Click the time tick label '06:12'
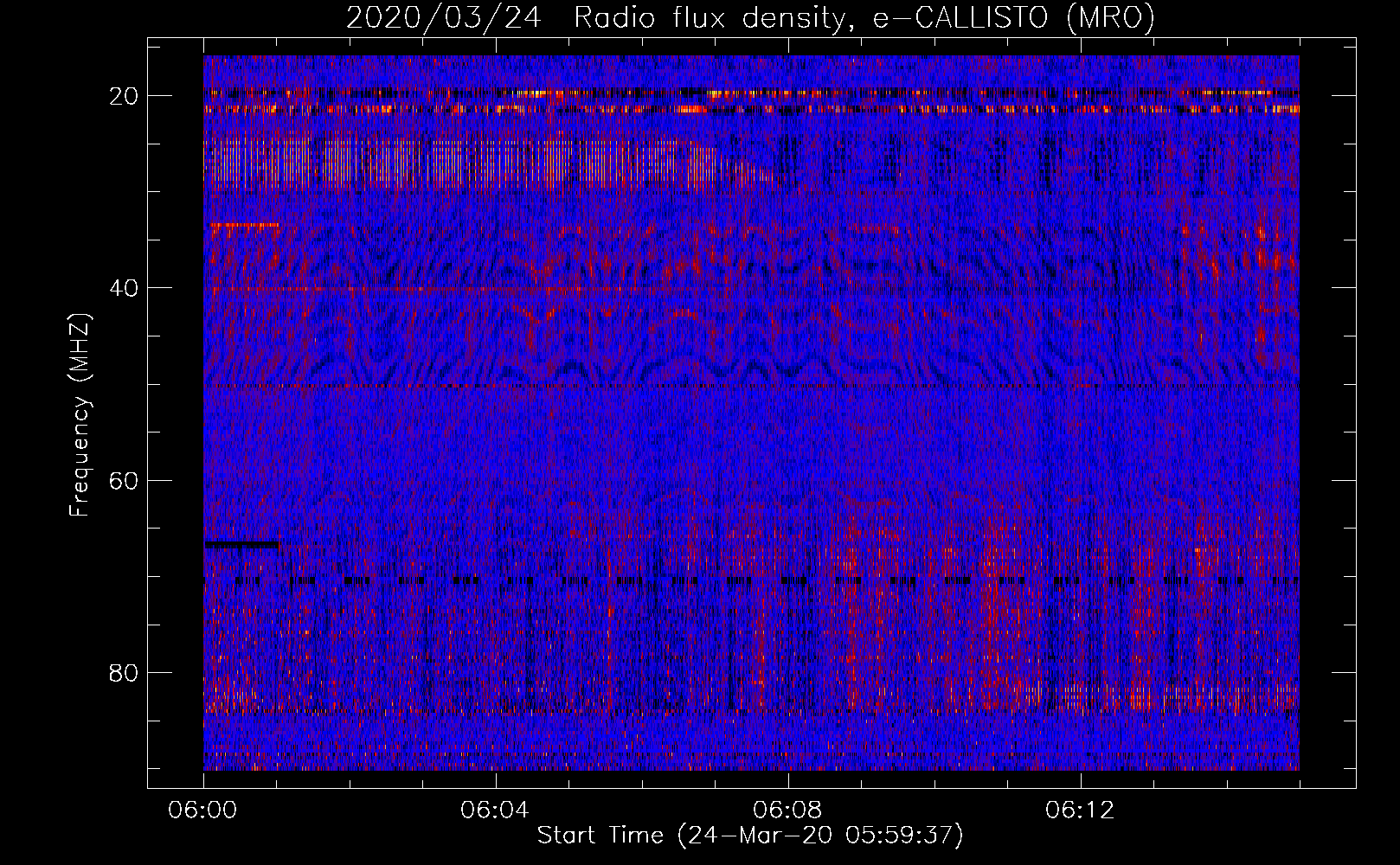Image resolution: width=1400 pixels, height=865 pixels. click(x=1080, y=811)
